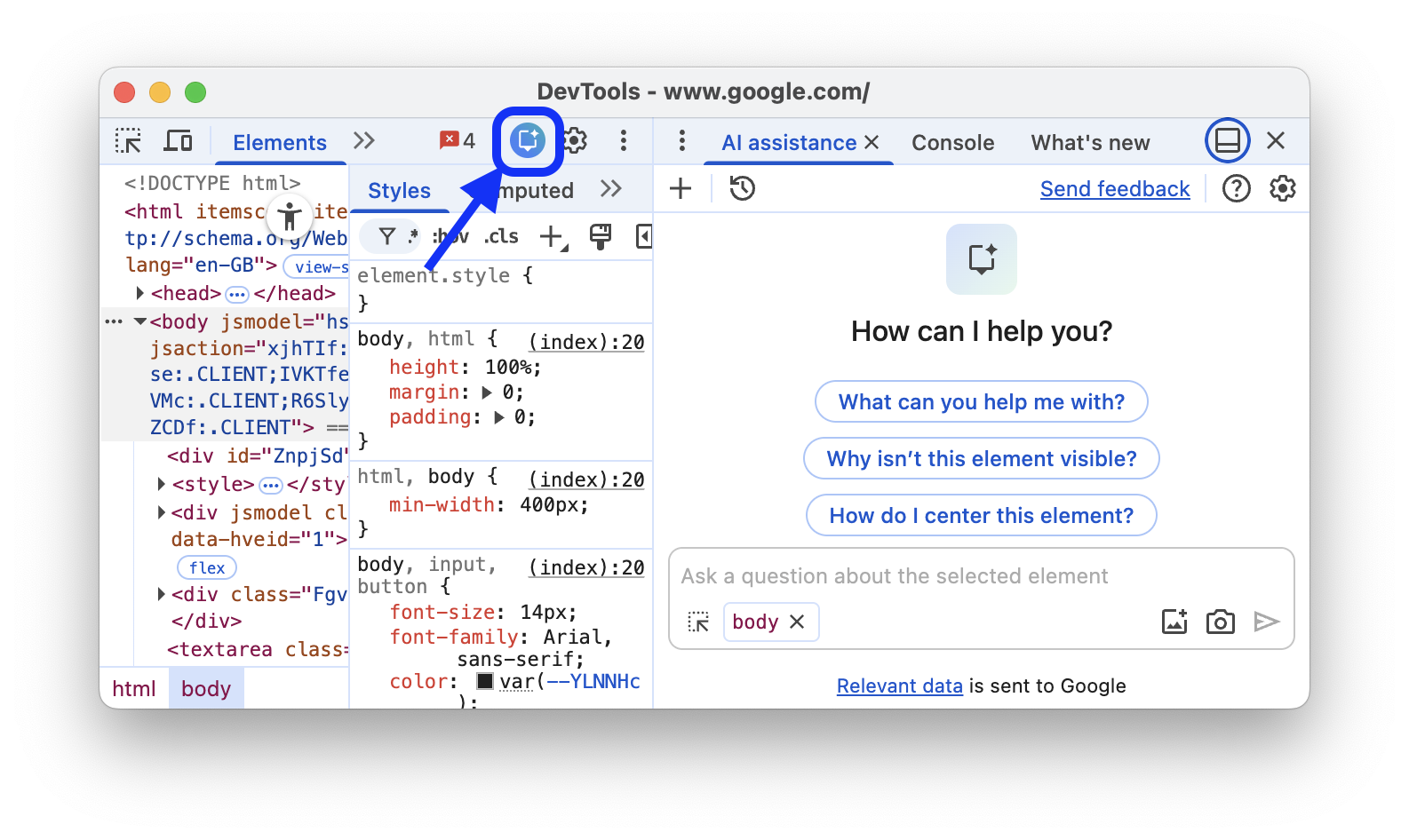Image resolution: width=1409 pixels, height=840 pixels.
Task: Toggle the .cls class editor
Action: click(502, 236)
